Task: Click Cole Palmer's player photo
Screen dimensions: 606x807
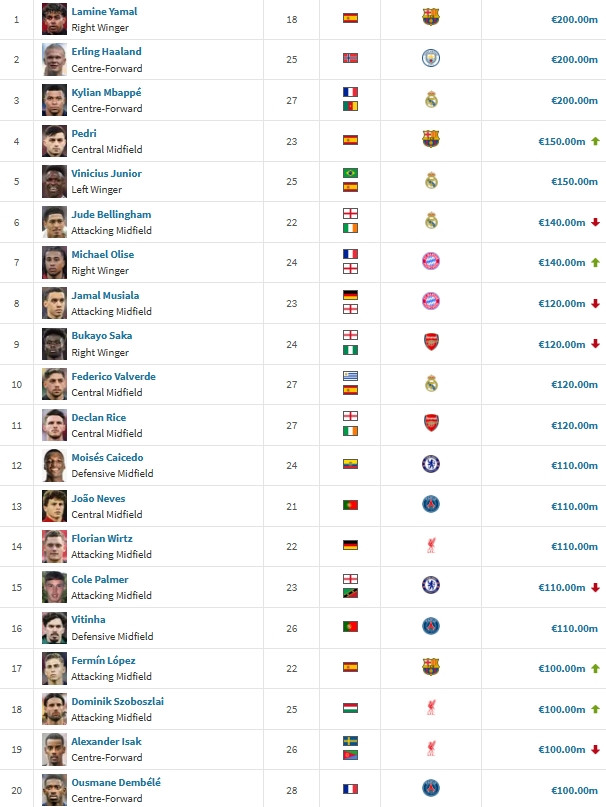Action: 54,587
